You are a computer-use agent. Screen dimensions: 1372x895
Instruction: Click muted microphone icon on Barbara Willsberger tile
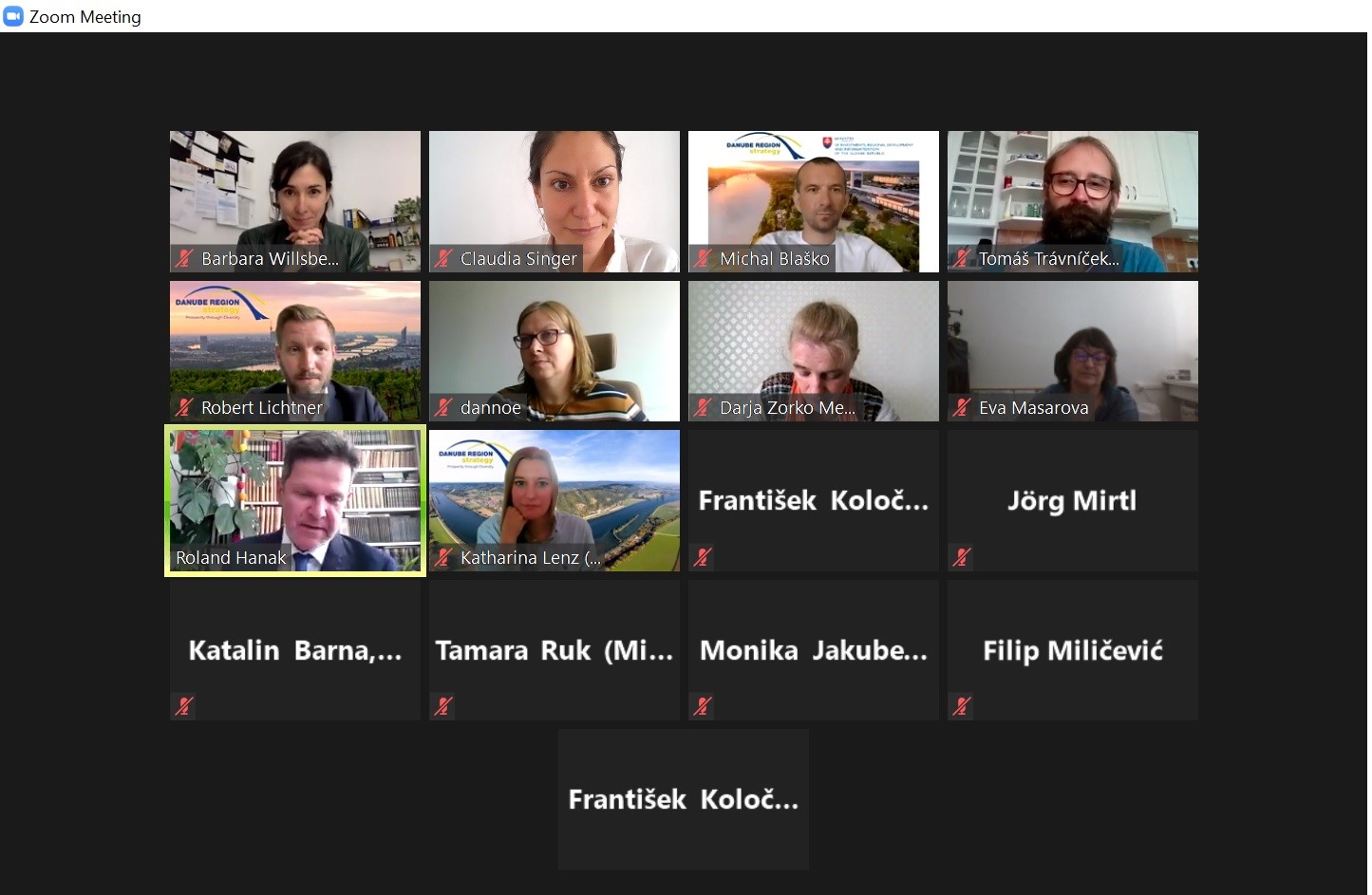point(184,258)
